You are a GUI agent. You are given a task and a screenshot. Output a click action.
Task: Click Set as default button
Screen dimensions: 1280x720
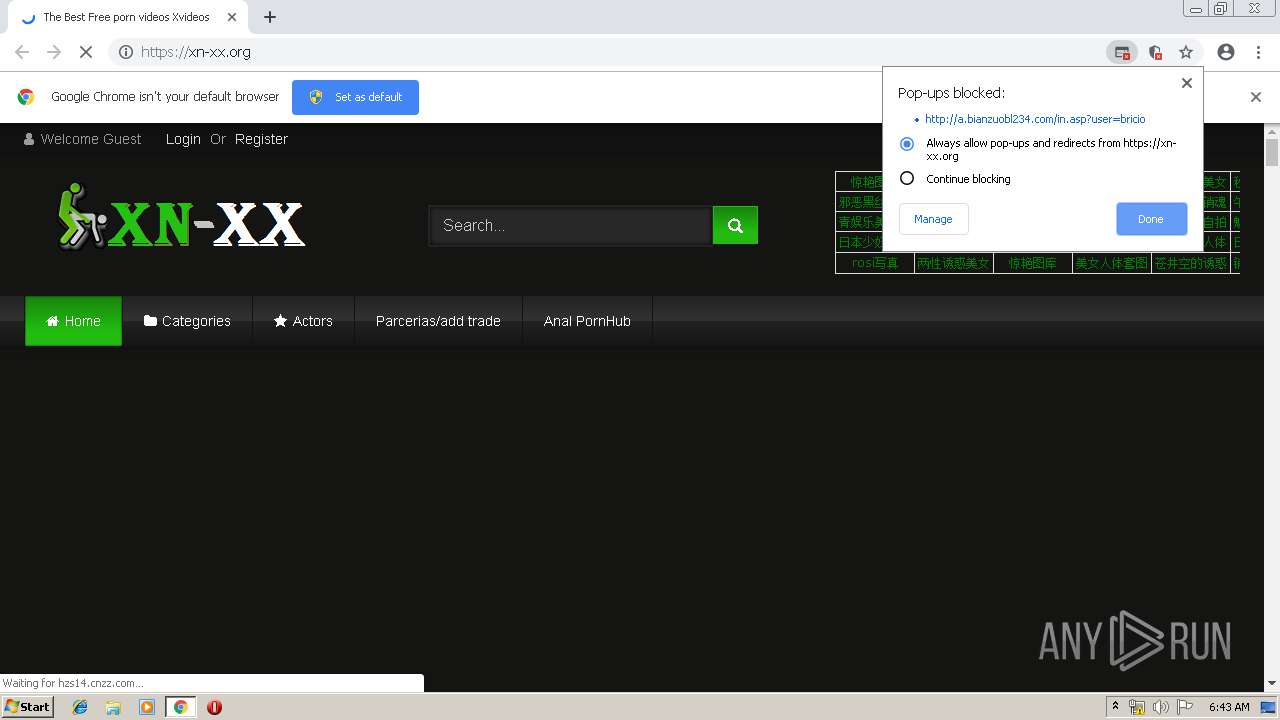pos(355,97)
